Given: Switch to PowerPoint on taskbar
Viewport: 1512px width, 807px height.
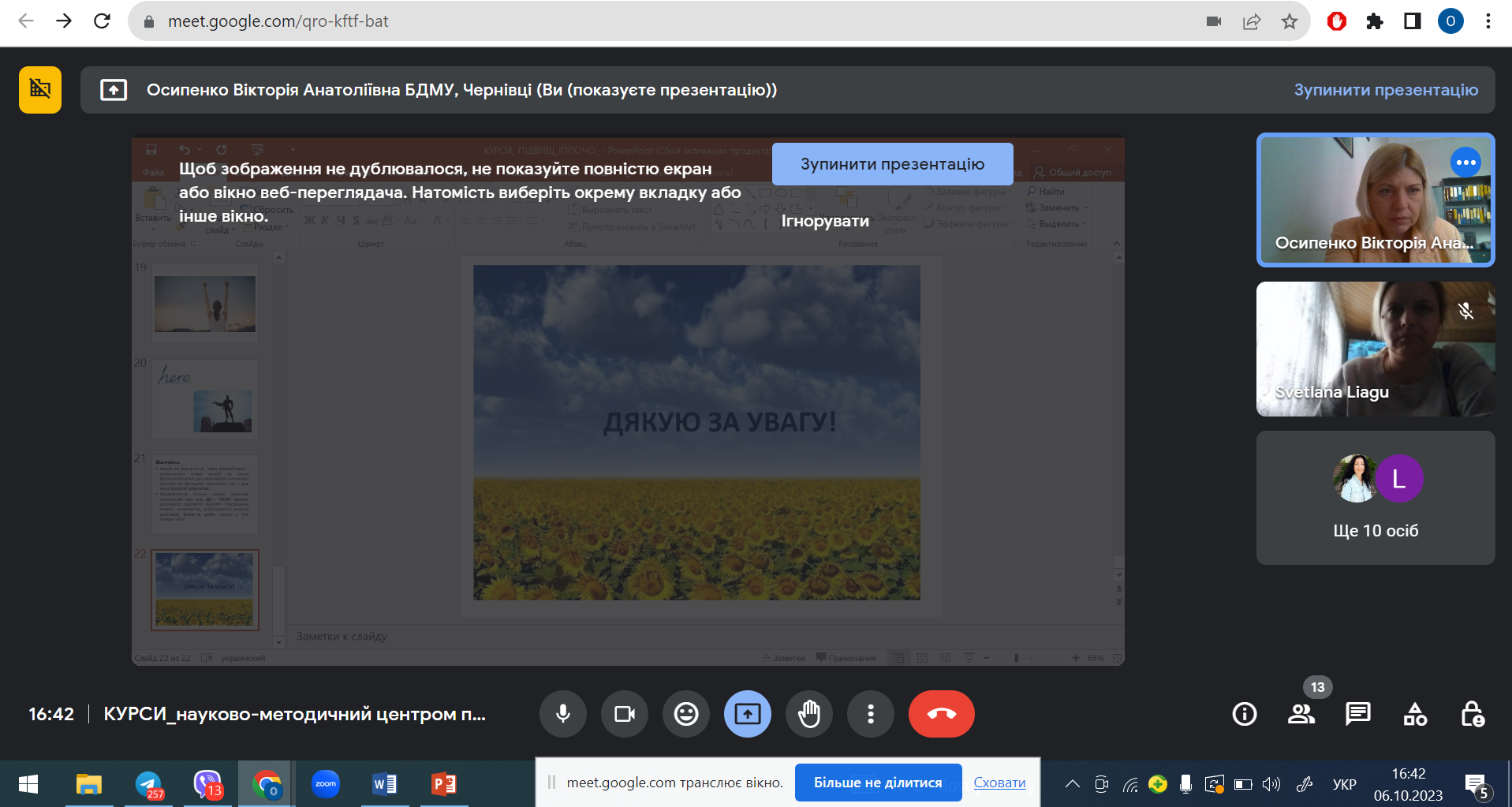Looking at the screenshot, I should (x=444, y=784).
